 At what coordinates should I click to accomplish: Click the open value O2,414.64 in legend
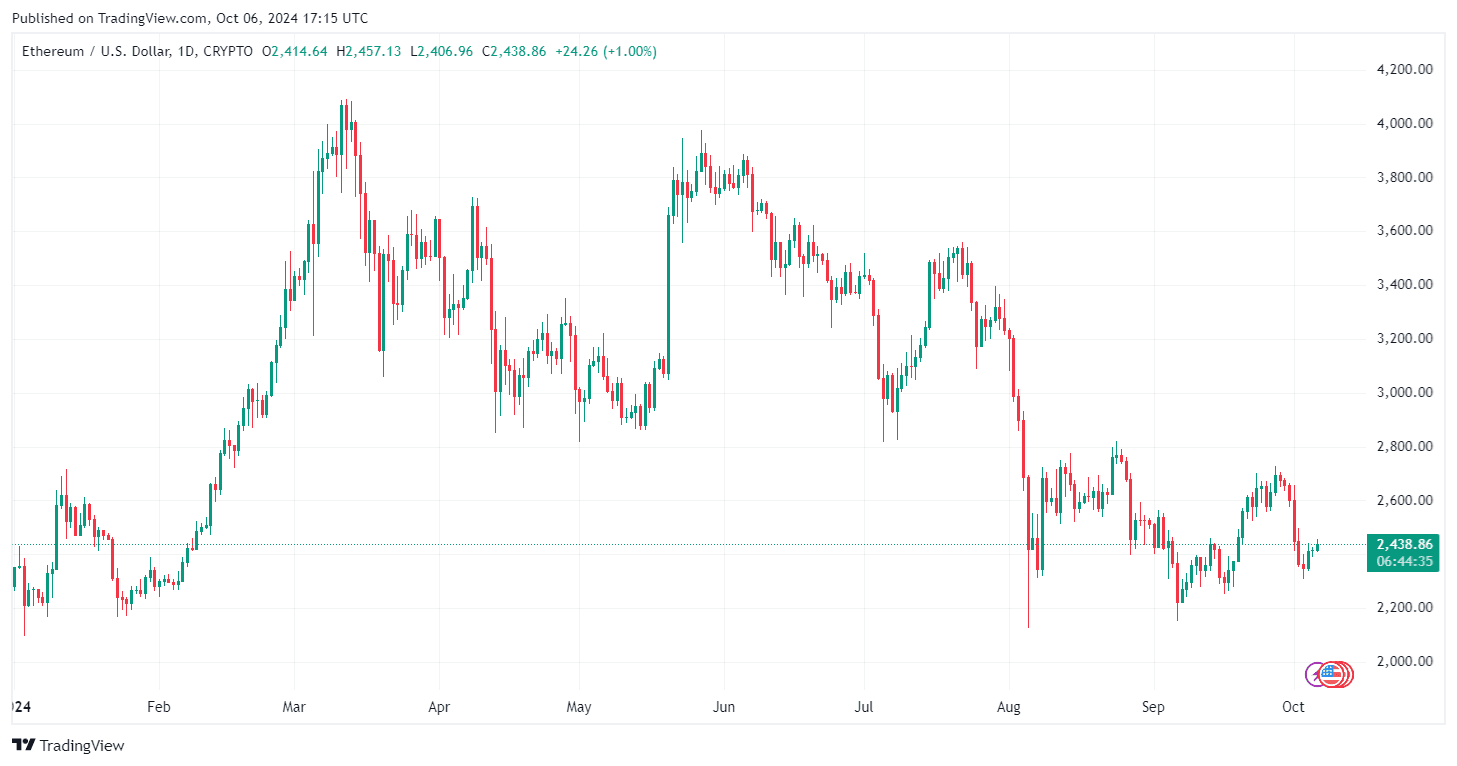[x=295, y=51]
